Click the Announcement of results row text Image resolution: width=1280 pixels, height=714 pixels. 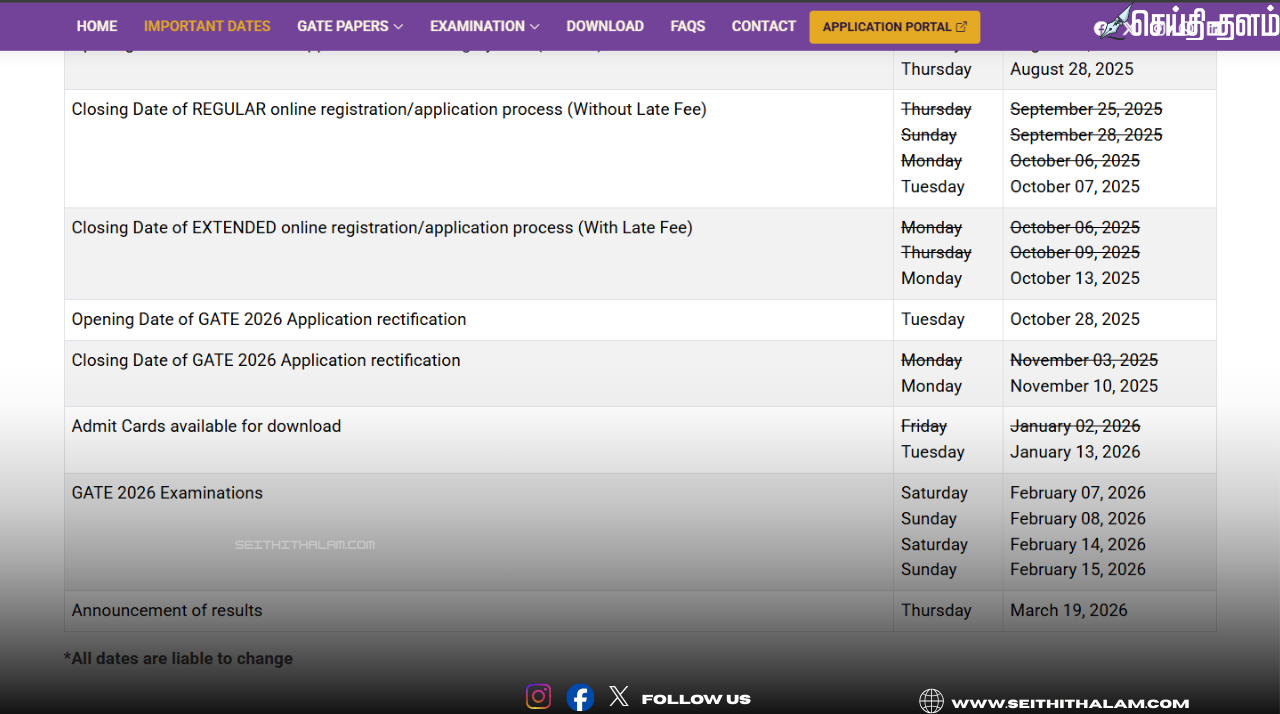click(x=167, y=610)
